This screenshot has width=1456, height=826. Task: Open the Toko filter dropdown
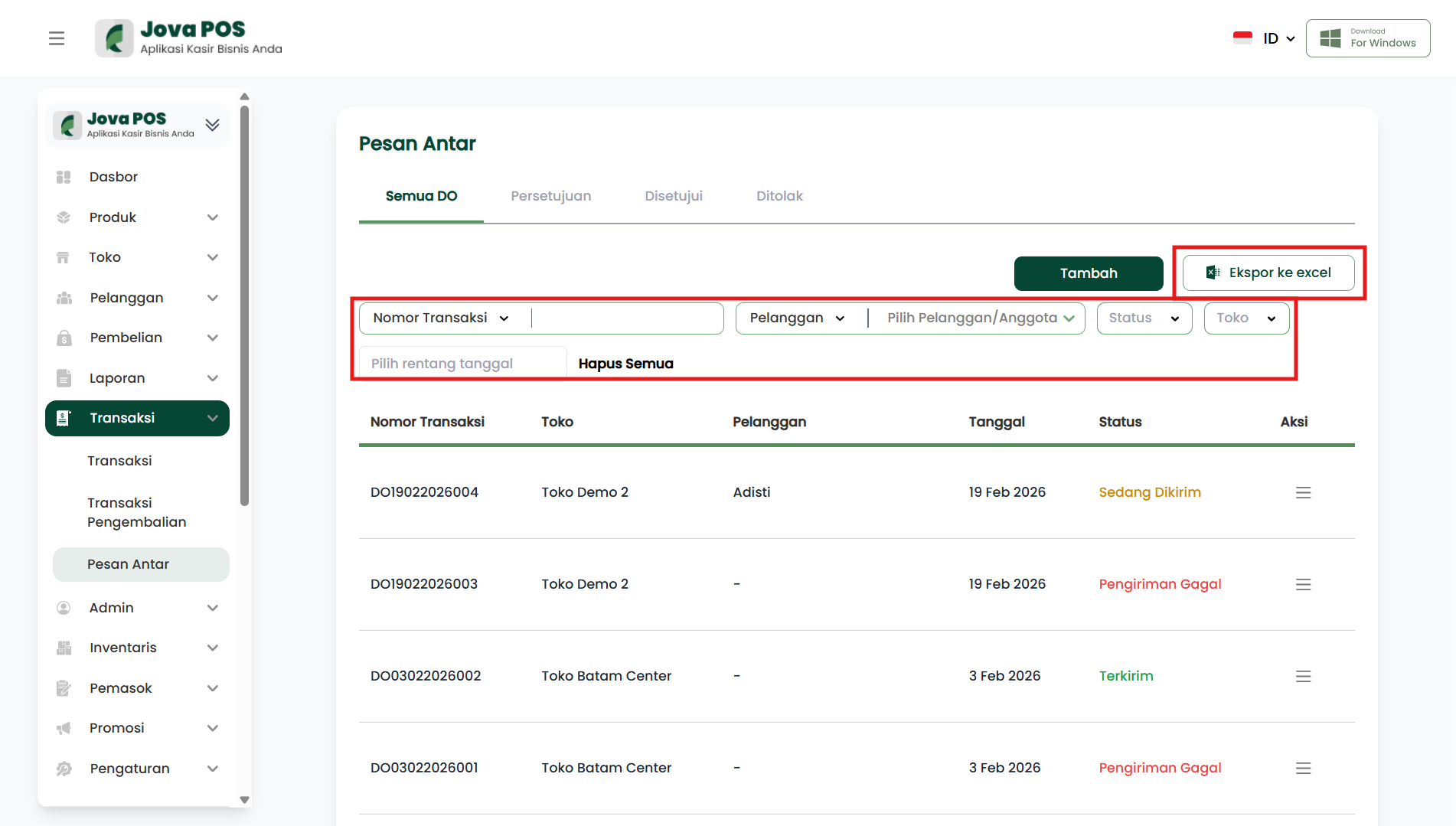click(x=1246, y=318)
